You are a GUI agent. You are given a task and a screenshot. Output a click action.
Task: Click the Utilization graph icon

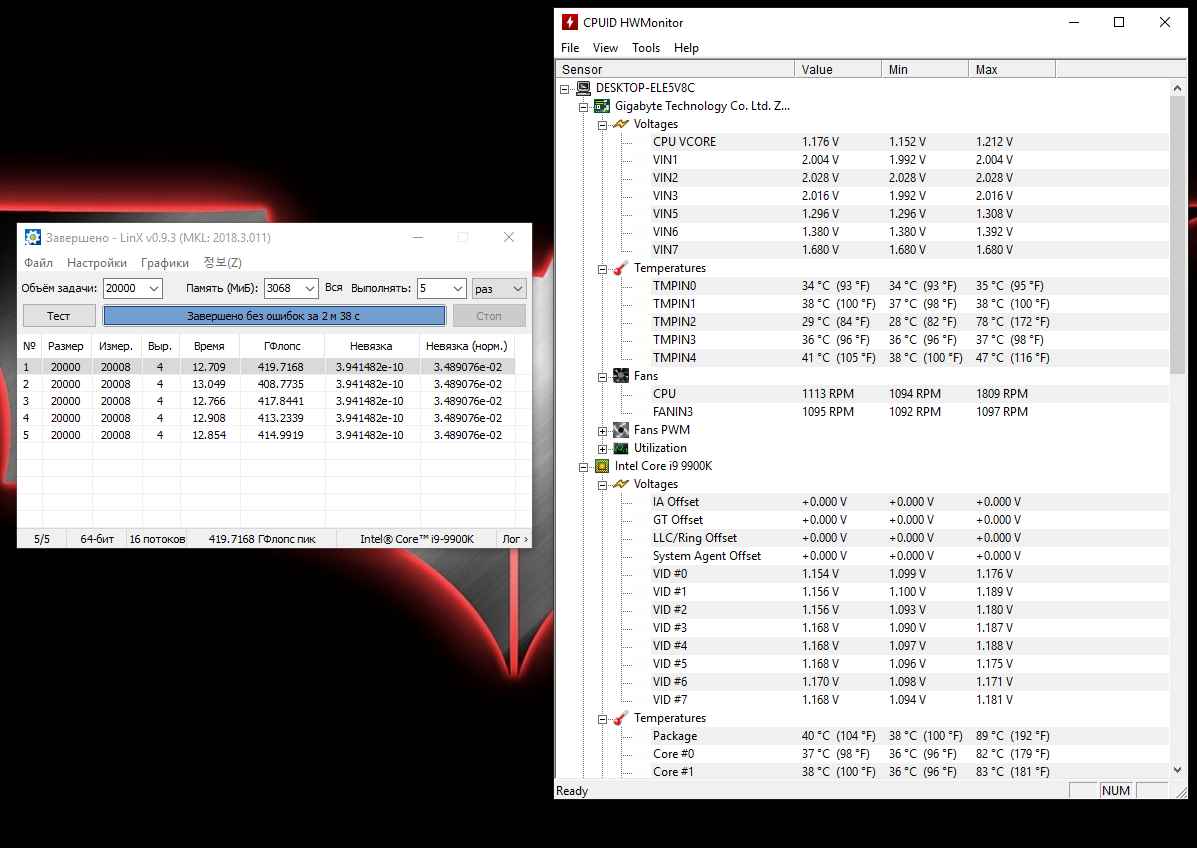click(x=621, y=448)
